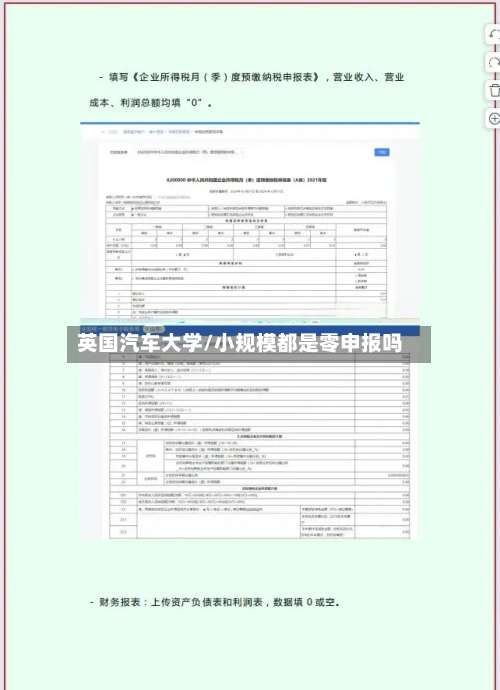Rotate image counter-clockwise with the top side icon

click(x=493, y=35)
